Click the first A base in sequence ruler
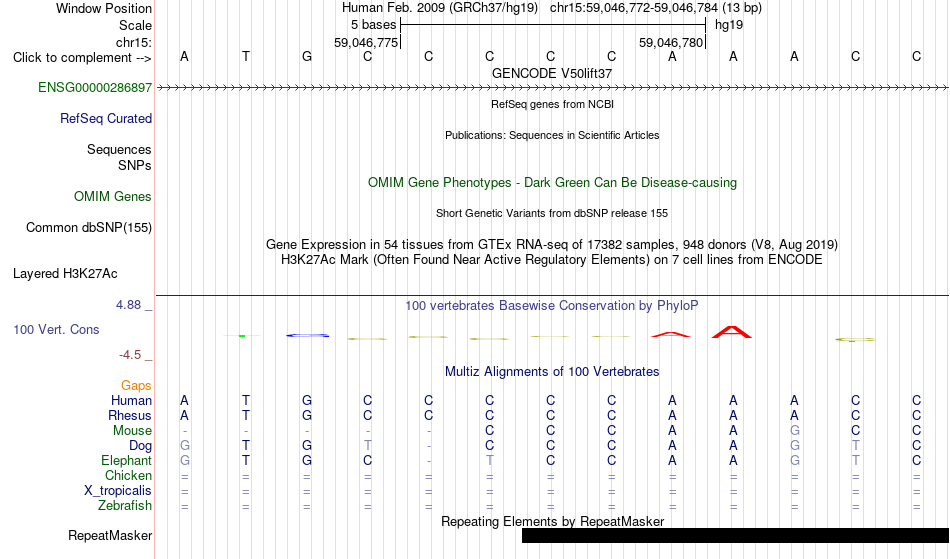The width and height of the screenshot is (950, 559). click(x=184, y=57)
